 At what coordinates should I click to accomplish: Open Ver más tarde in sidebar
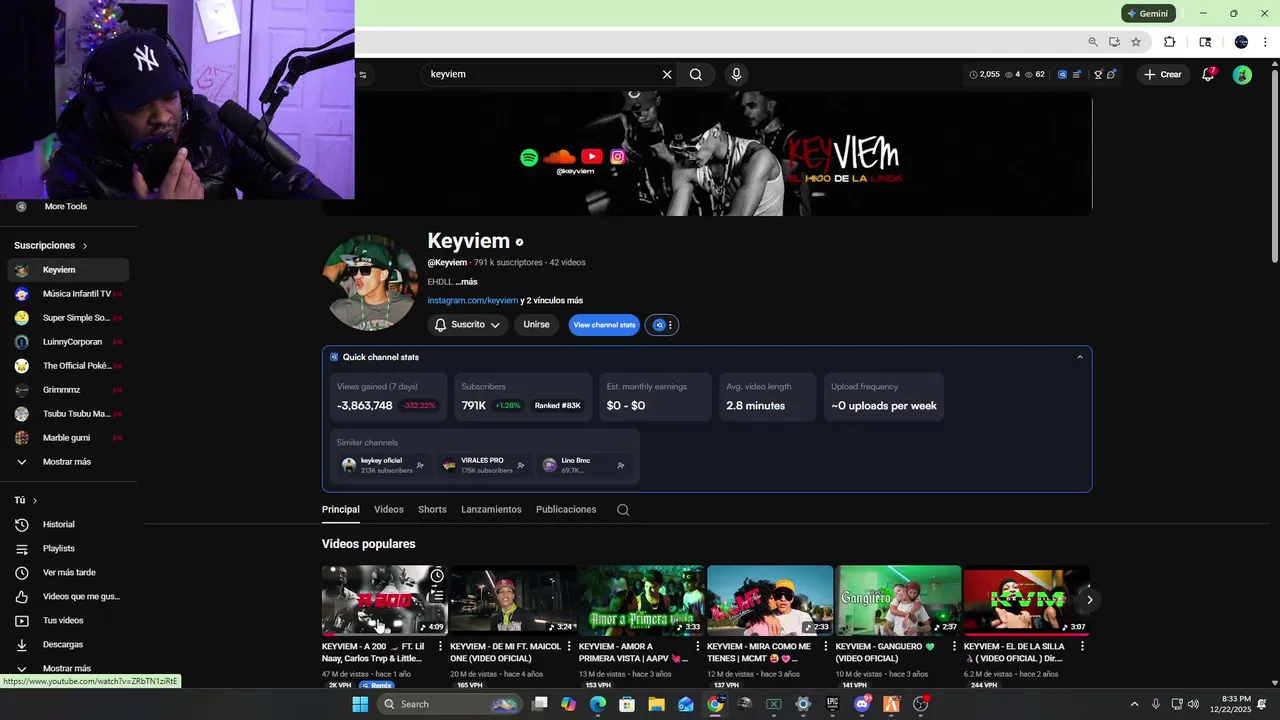click(68, 572)
